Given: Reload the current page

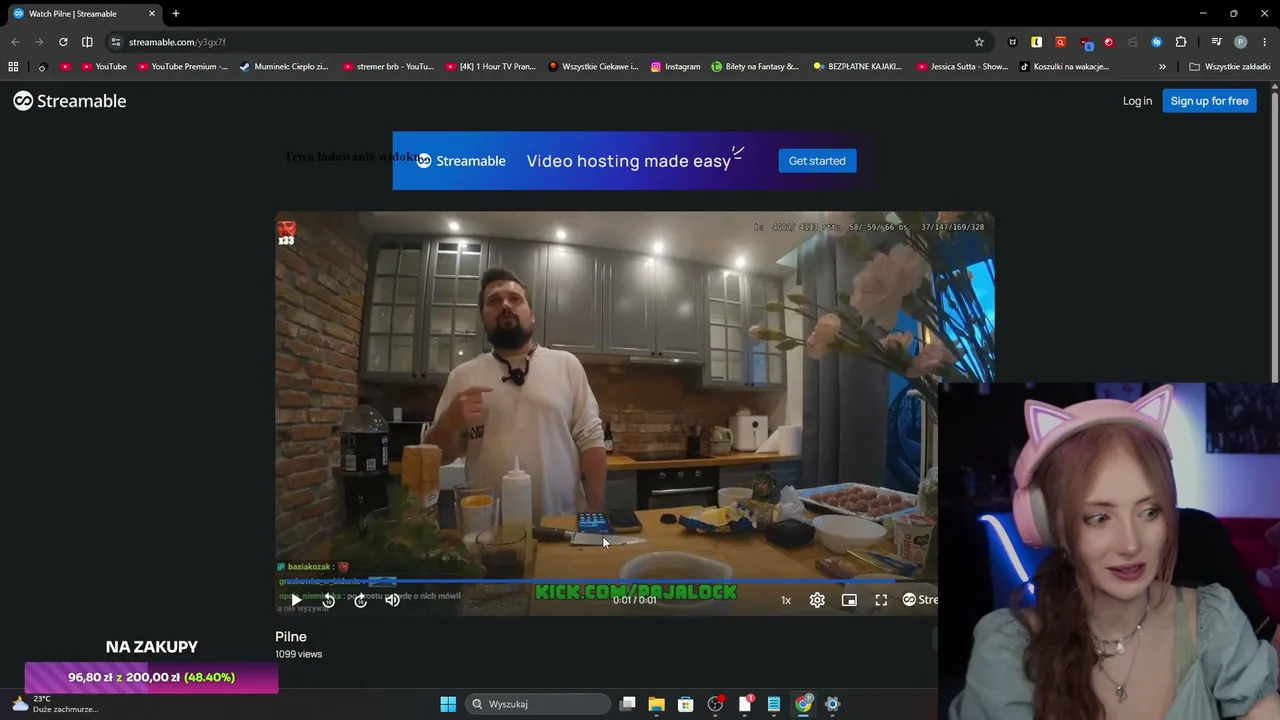Looking at the screenshot, I should tap(63, 42).
